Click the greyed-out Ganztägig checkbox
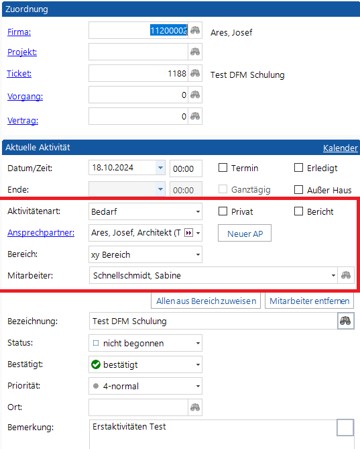360x449 pixels. coord(223,189)
